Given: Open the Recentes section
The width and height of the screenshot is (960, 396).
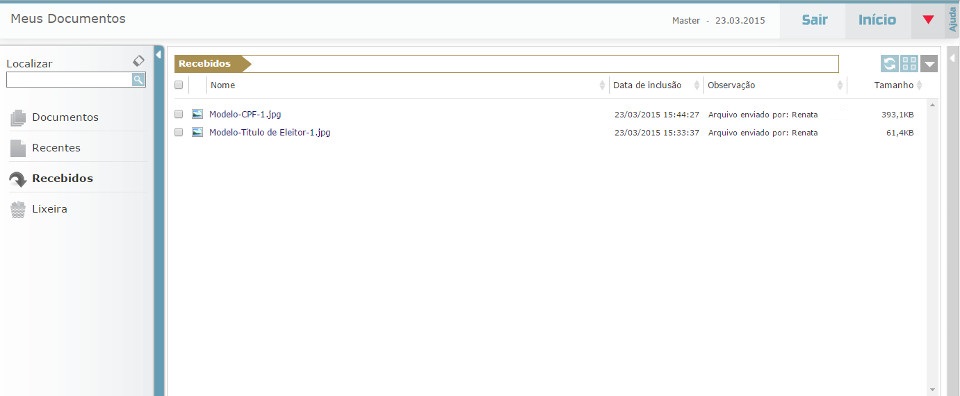Looking at the screenshot, I should pos(56,148).
